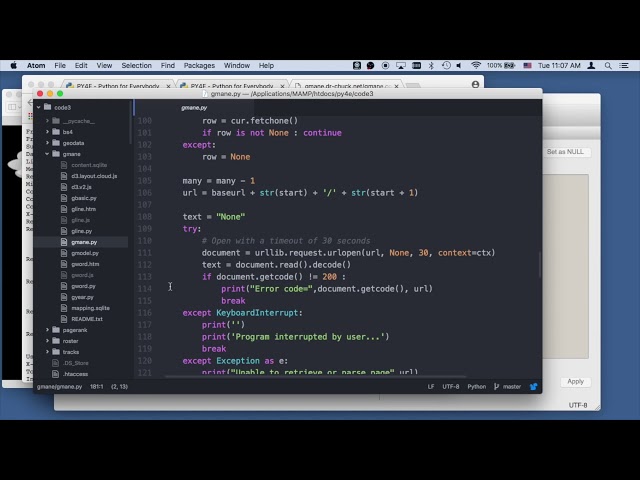640x480 pixels.
Task: Click the screen recording menu bar icon
Action: pos(385,65)
